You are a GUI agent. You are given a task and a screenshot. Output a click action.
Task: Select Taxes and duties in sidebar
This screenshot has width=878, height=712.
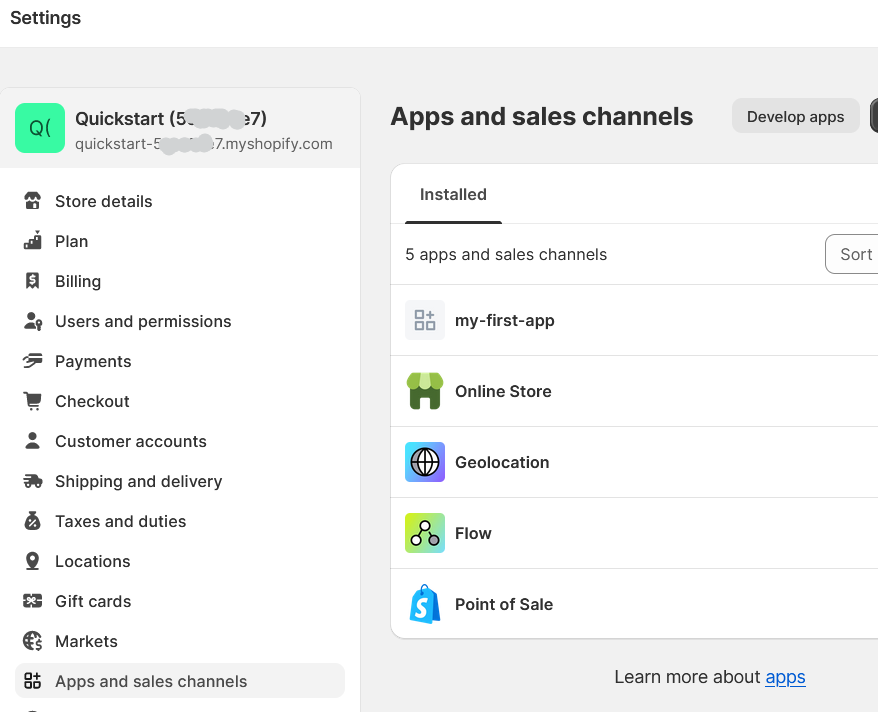pyautogui.click(x=120, y=521)
